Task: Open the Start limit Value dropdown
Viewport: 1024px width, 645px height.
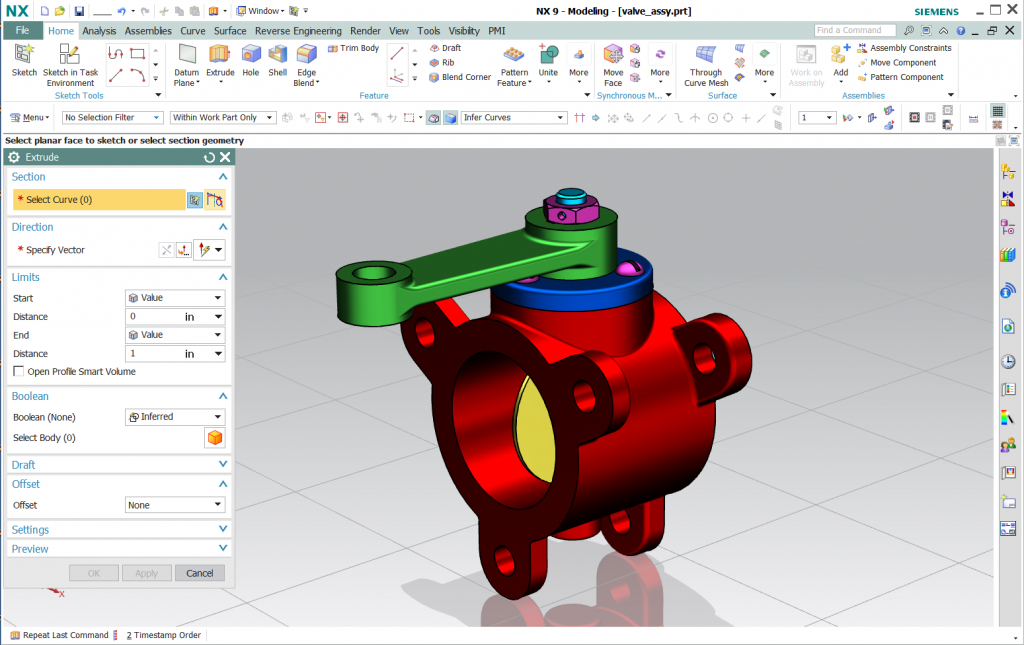Action: 175,298
